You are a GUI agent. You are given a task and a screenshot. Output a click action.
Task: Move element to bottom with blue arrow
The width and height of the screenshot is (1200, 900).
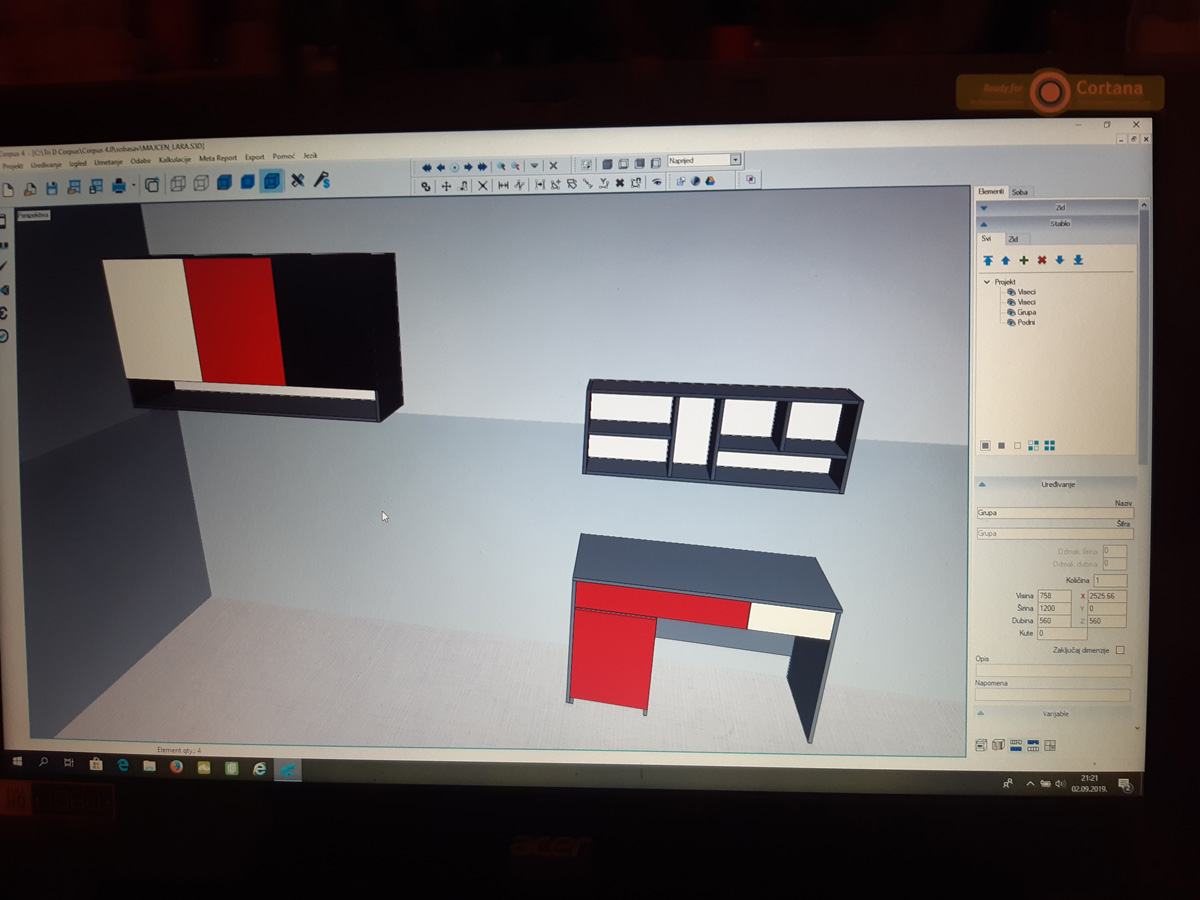pos(1078,260)
